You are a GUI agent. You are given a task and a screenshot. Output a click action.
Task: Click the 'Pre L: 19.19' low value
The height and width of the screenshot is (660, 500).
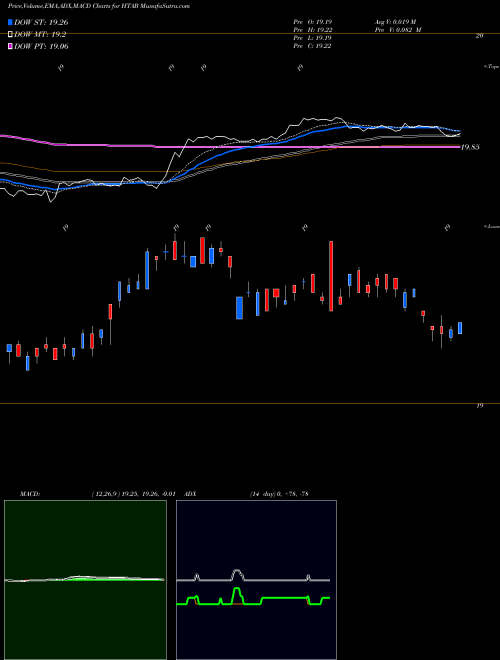click(x=312, y=38)
